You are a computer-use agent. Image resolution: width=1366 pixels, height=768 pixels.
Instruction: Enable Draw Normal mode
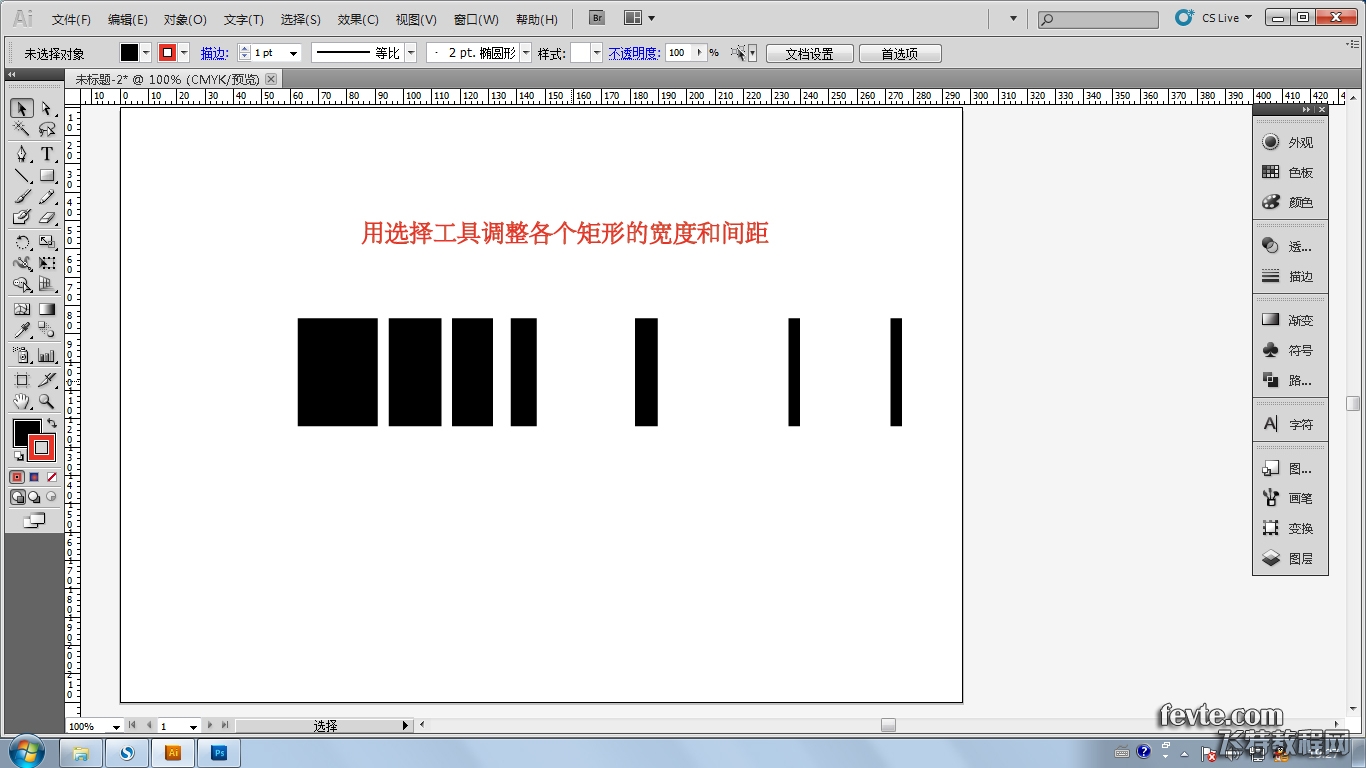click(17, 496)
